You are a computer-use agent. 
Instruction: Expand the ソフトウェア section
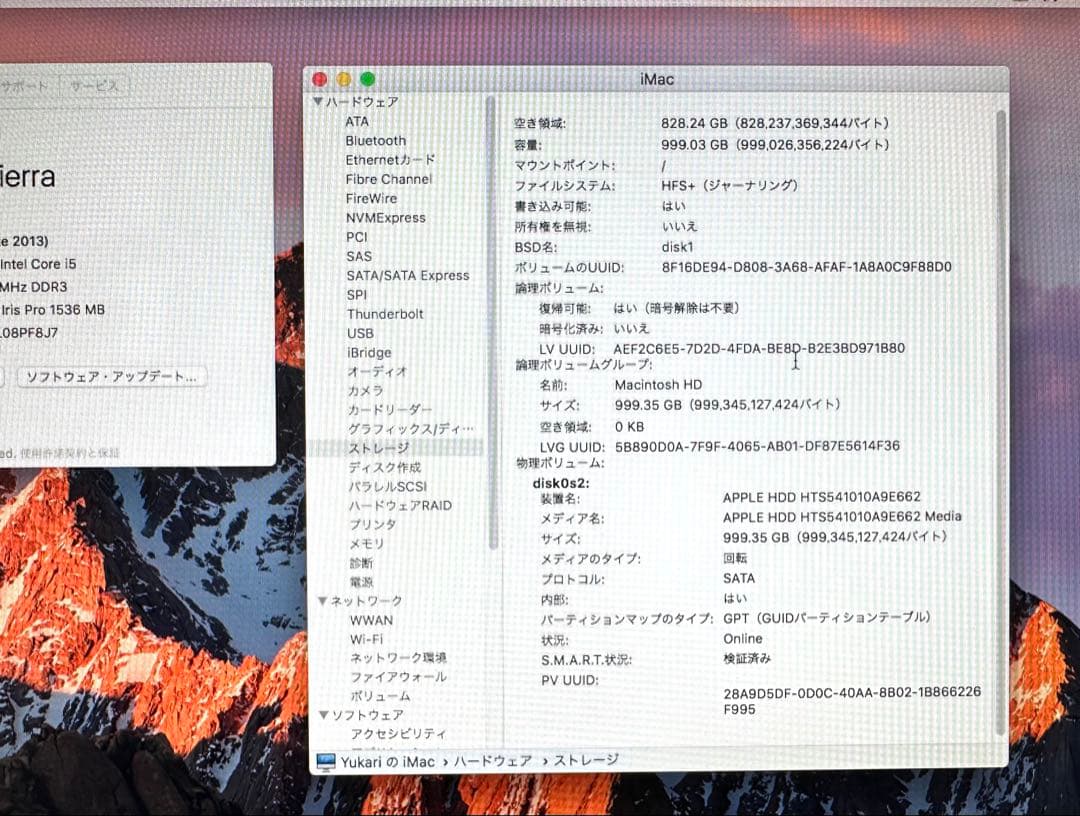322,714
